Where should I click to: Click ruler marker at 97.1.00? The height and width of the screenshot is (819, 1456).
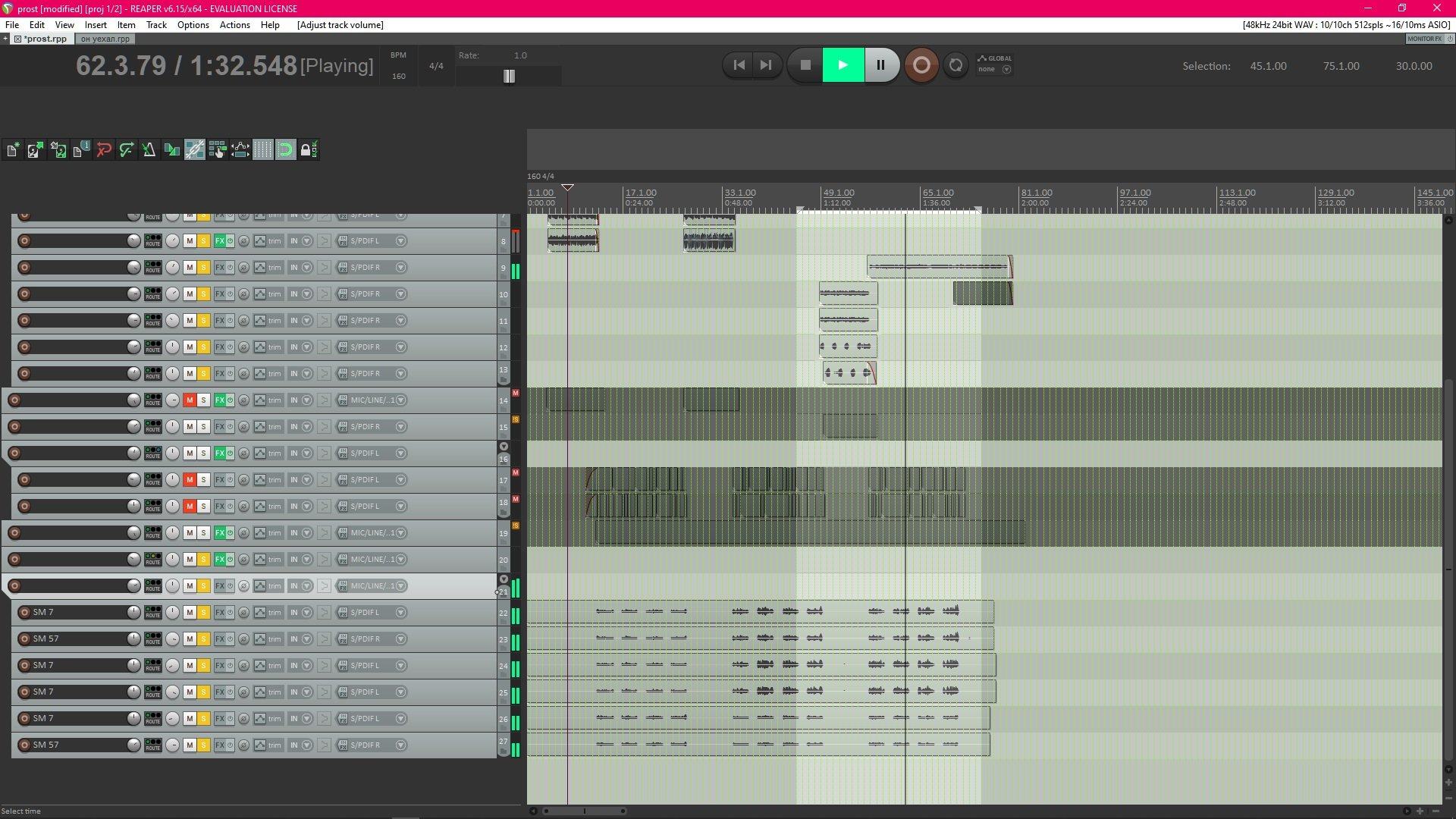(x=1134, y=193)
